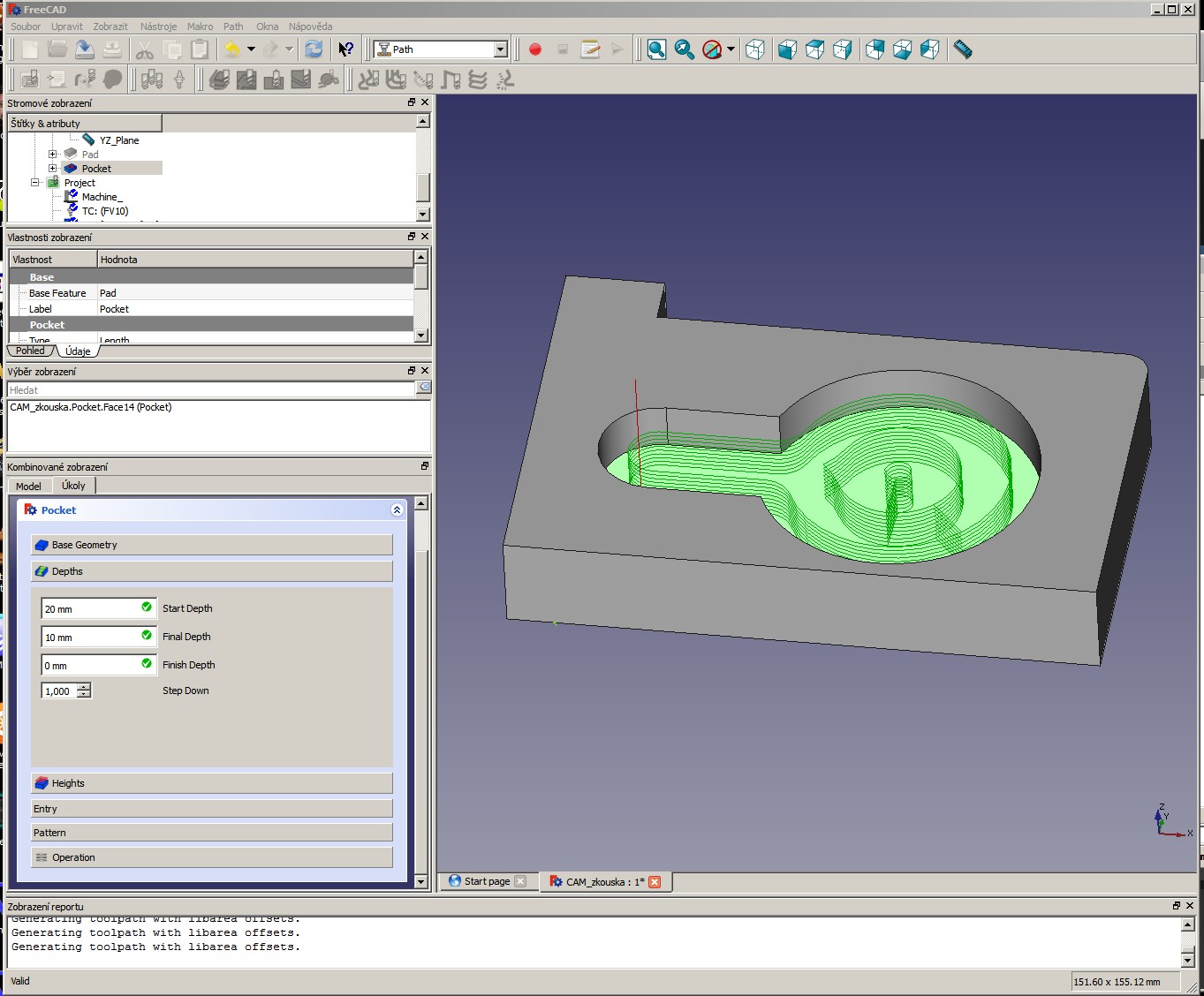Image resolution: width=1204 pixels, height=996 pixels.
Task: Click the Undo arrow icon
Action: [232, 49]
